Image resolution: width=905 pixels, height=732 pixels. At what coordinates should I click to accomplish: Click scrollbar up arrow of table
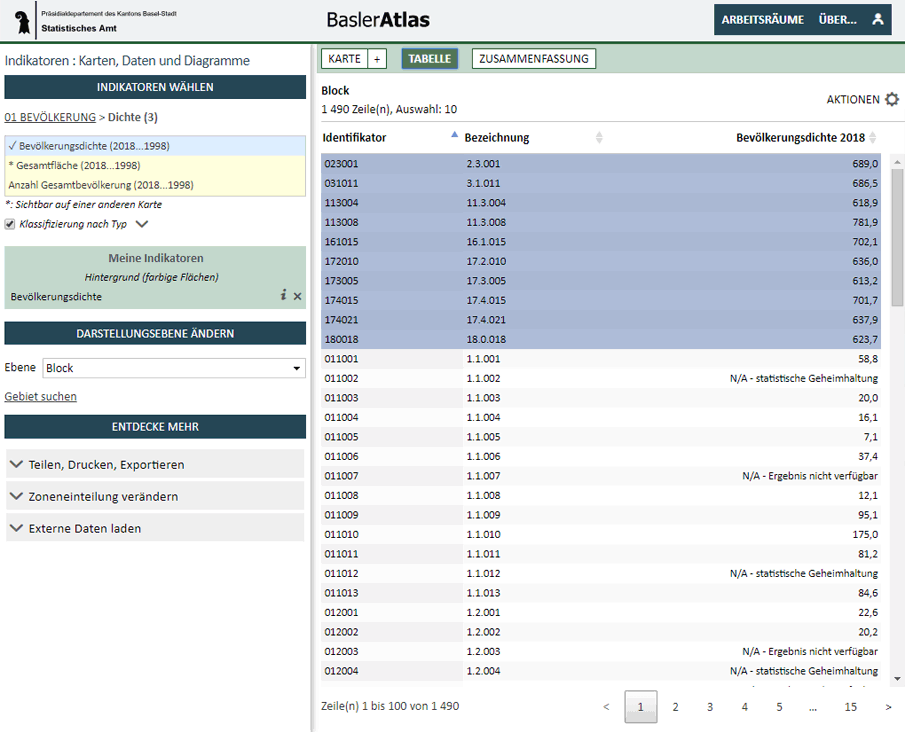pyautogui.click(x=897, y=163)
